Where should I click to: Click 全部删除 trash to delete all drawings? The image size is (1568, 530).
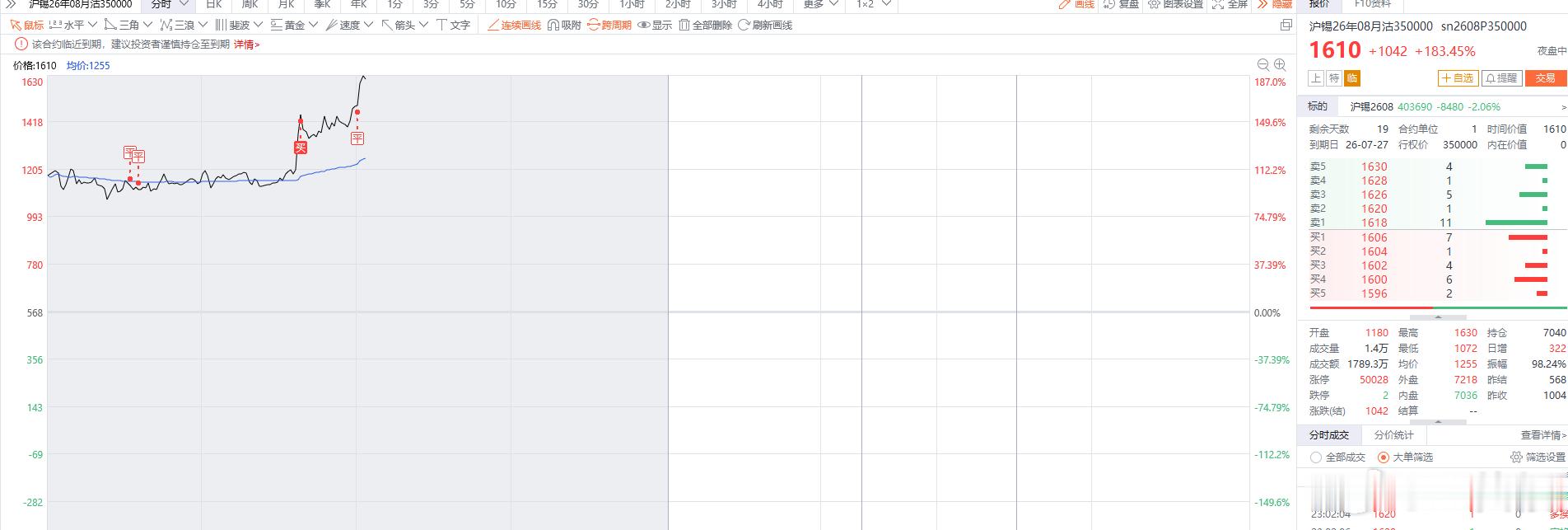point(705,25)
